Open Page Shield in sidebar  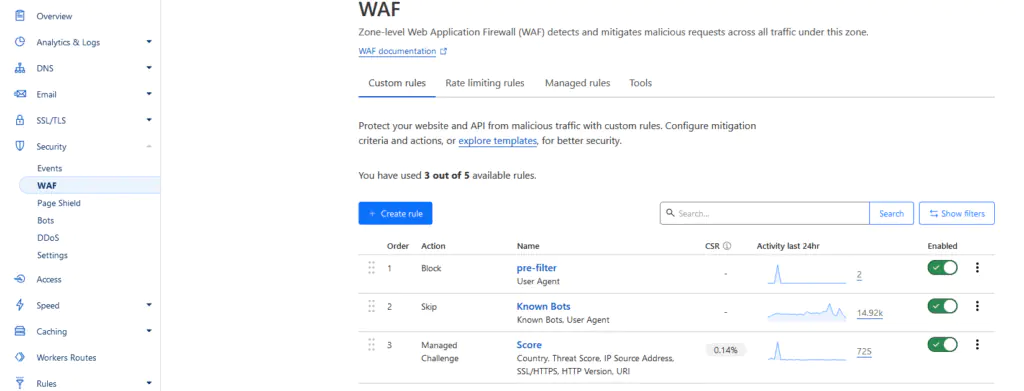(x=59, y=203)
